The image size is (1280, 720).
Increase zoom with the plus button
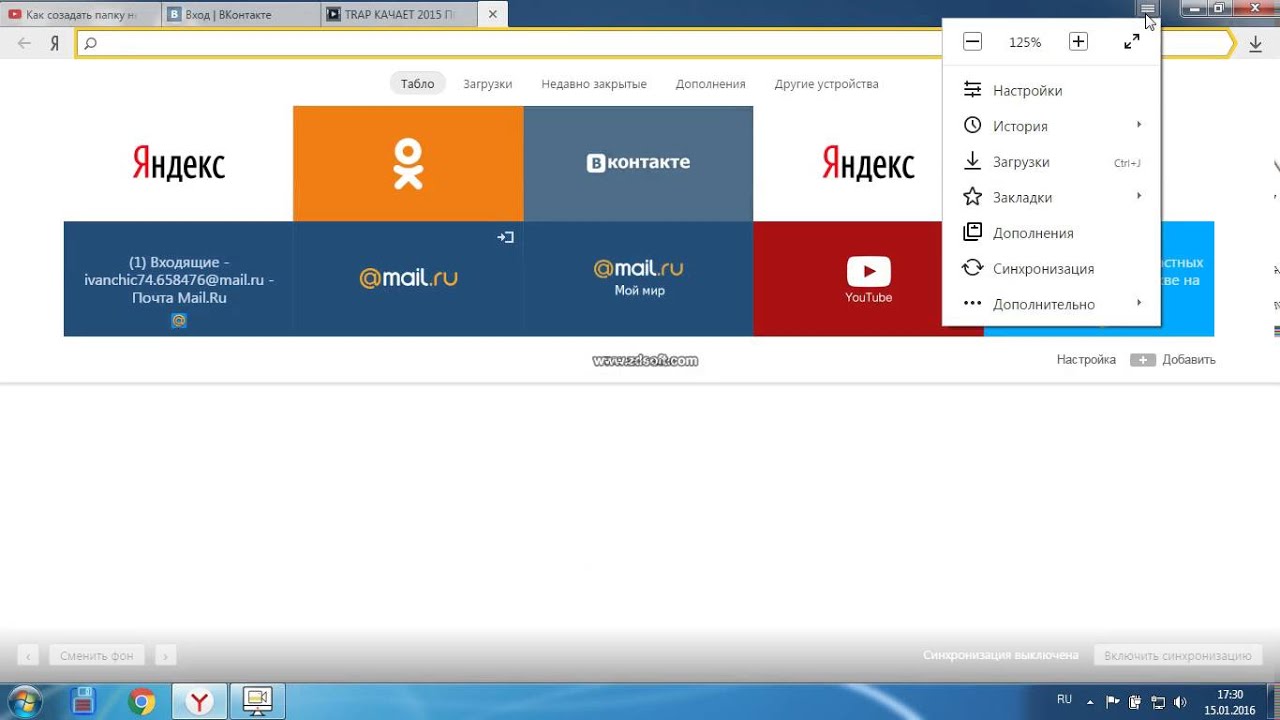coord(1077,42)
